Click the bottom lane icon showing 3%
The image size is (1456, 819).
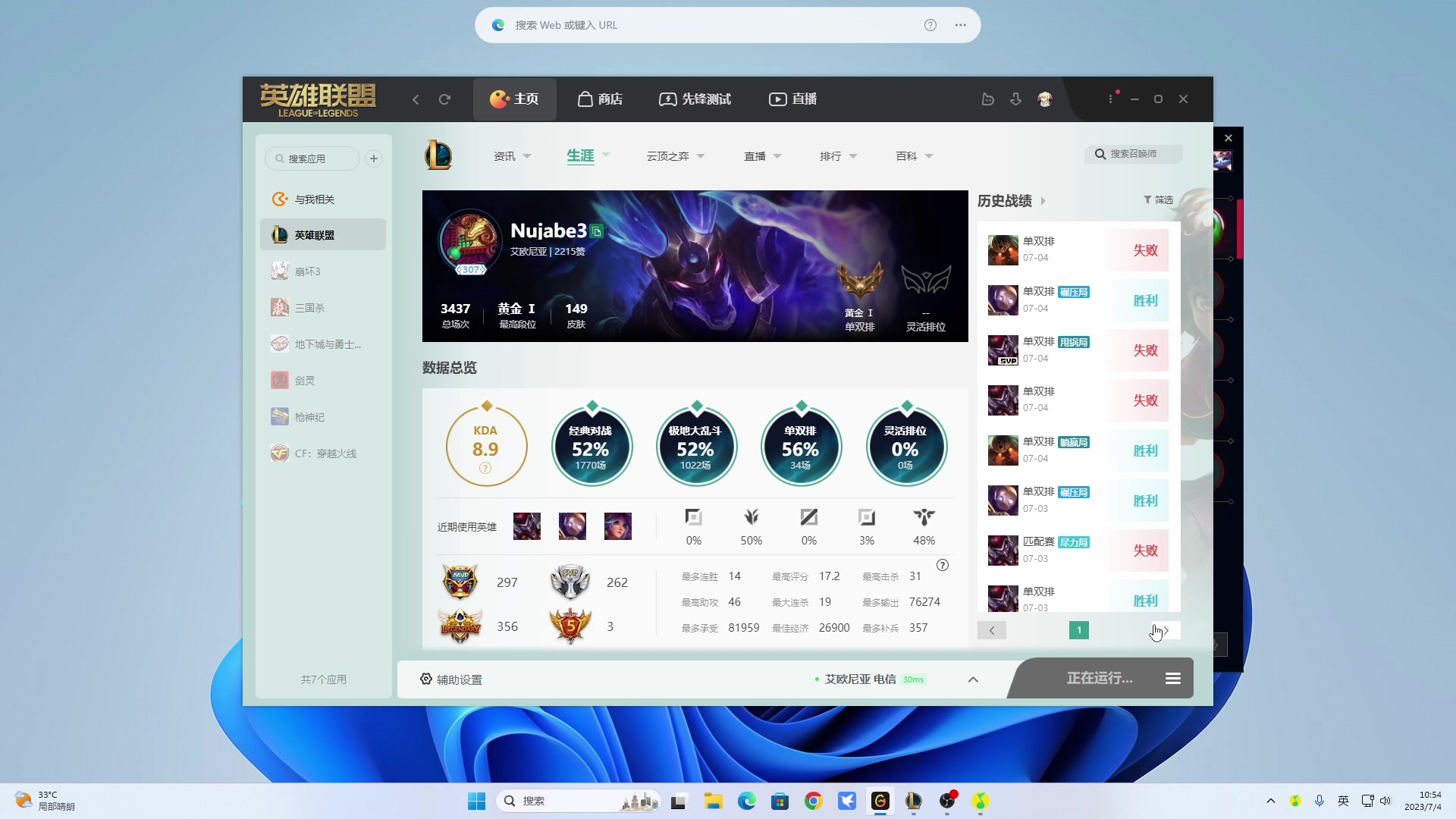point(867,517)
